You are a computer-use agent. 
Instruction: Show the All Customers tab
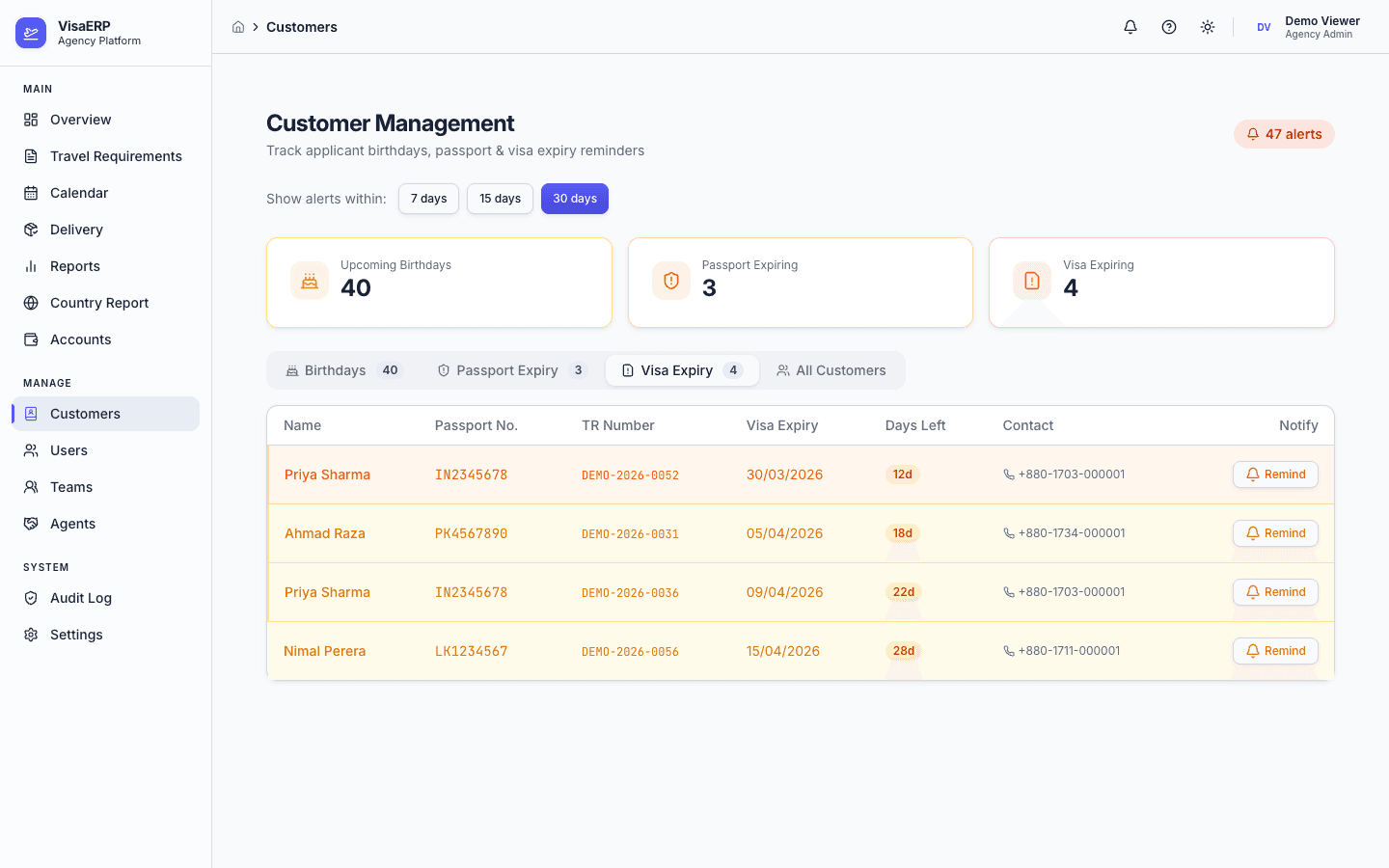tap(831, 369)
